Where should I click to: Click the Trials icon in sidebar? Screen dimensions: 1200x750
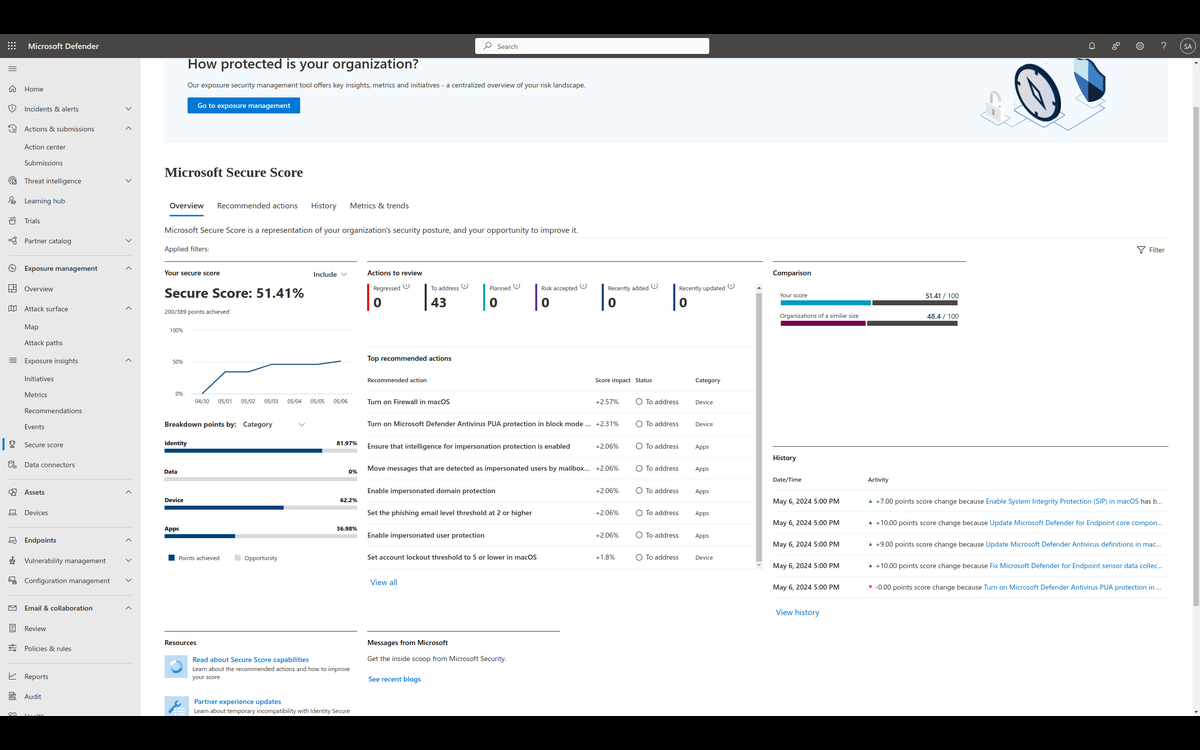coord(12,221)
